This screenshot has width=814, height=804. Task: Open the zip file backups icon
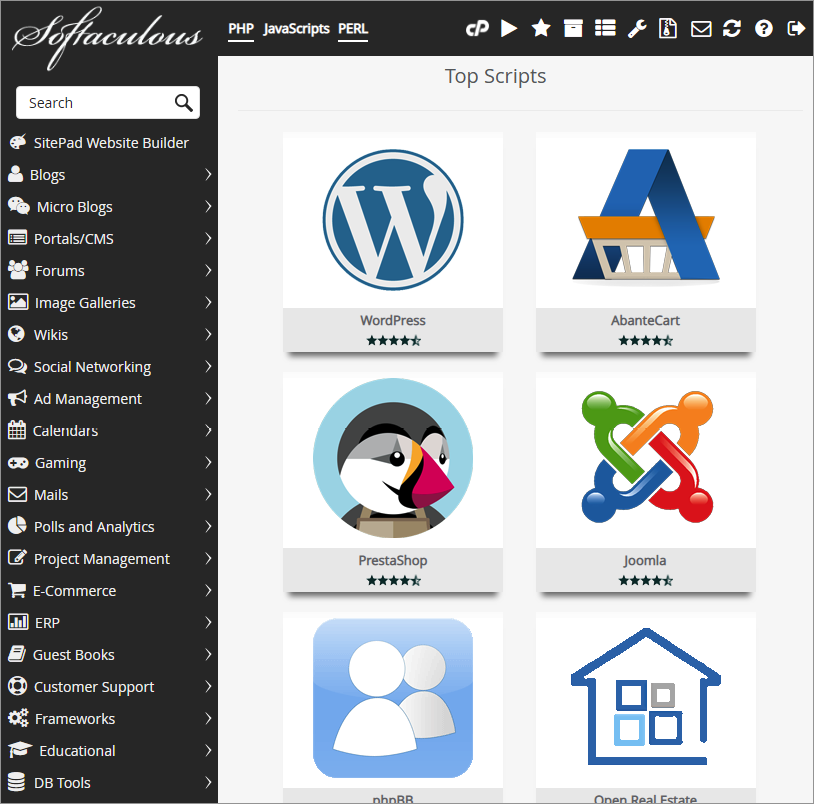[668, 29]
